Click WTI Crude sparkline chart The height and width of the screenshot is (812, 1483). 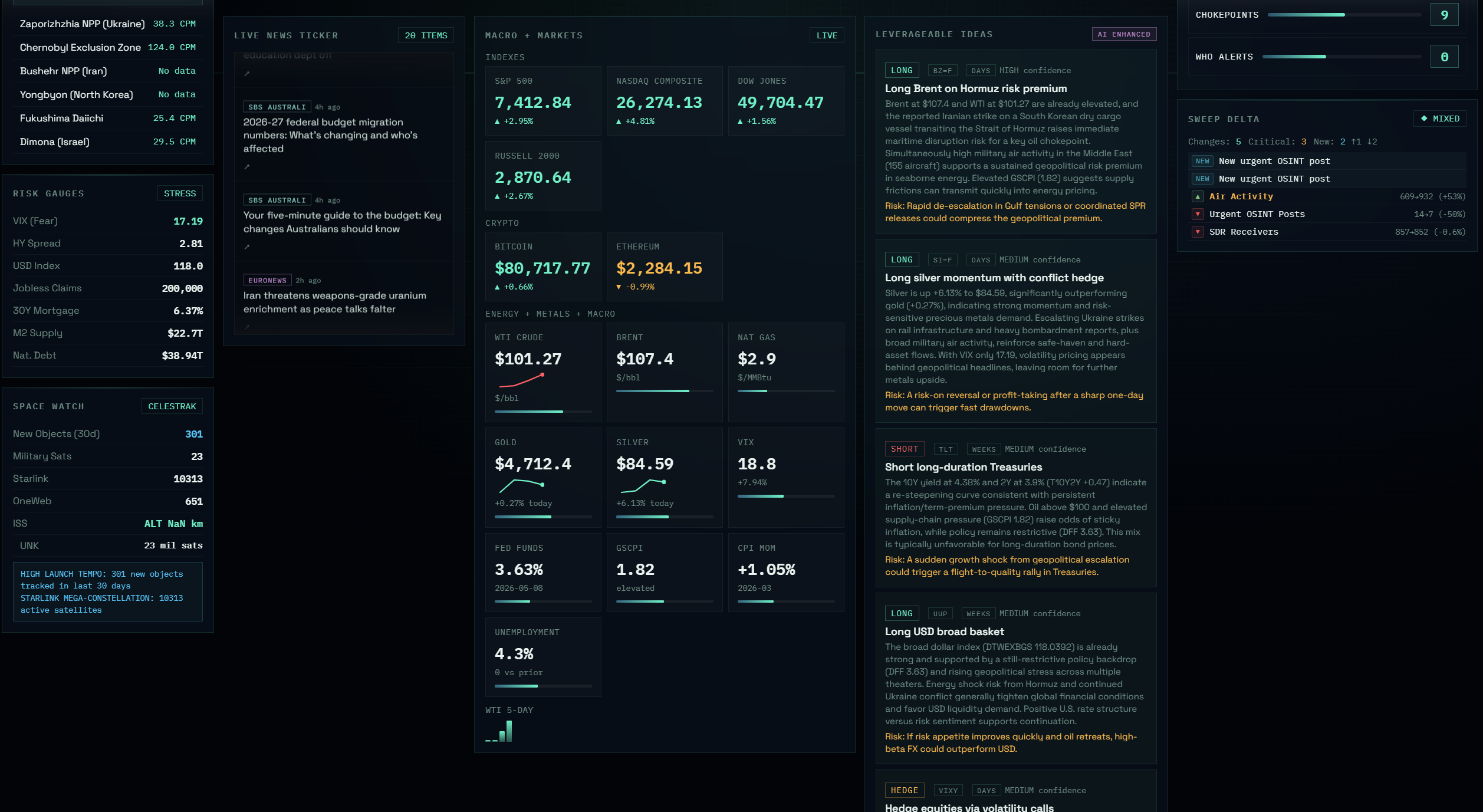point(521,380)
